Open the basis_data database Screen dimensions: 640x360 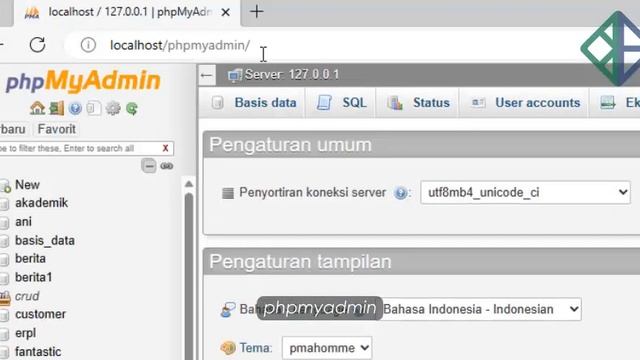pyautogui.click(x=45, y=240)
